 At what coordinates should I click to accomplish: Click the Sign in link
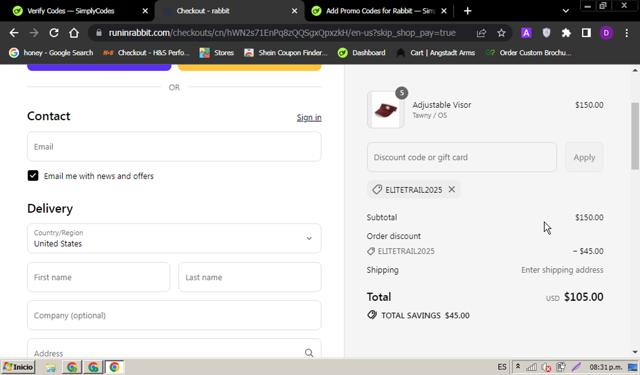point(309,118)
